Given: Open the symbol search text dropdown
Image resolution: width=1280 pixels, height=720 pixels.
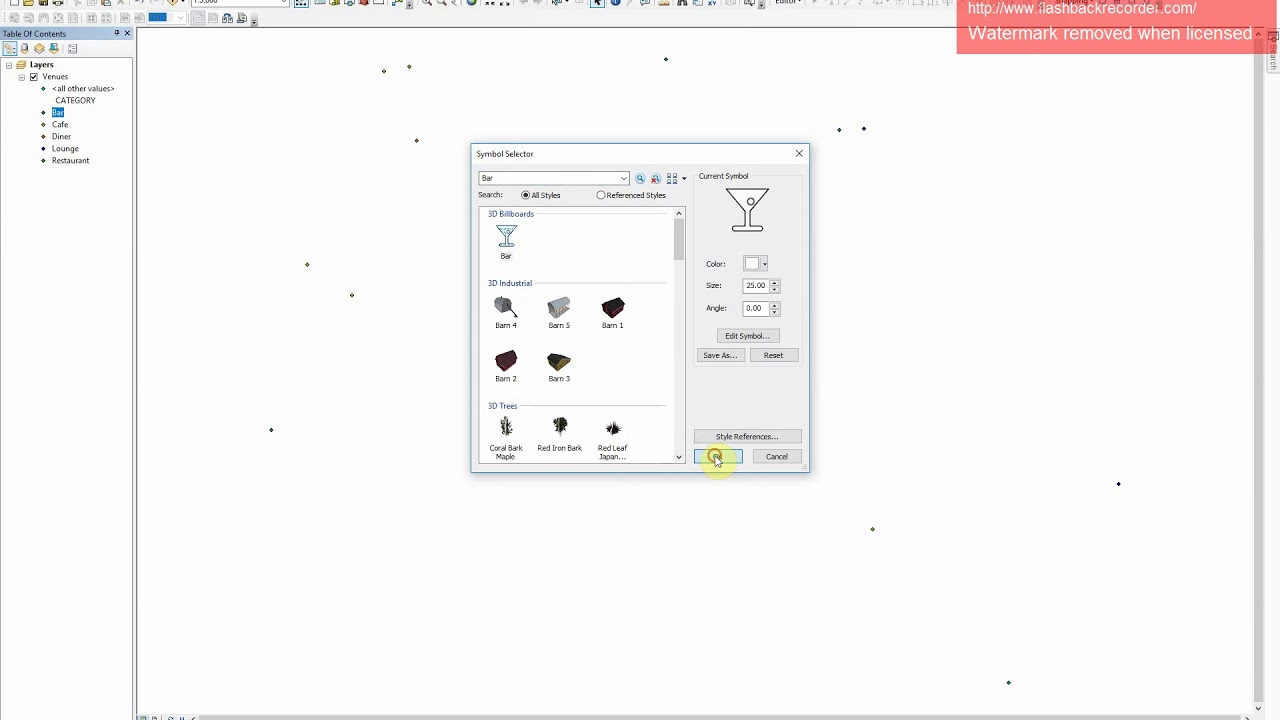Looking at the screenshot, I should coord(624,178).
